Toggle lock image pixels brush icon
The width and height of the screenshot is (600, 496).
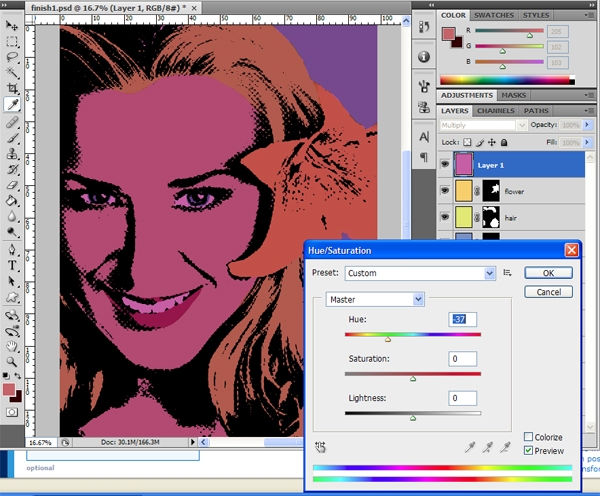tap(479, 142)
